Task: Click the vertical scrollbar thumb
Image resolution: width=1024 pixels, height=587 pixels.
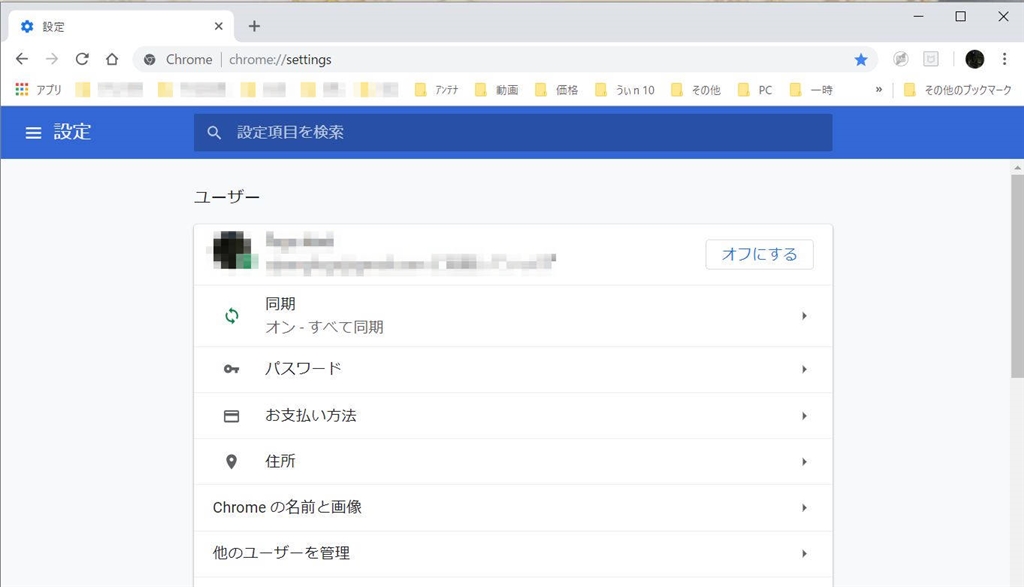Action: pyautogui.click(x=1017, y=276)
